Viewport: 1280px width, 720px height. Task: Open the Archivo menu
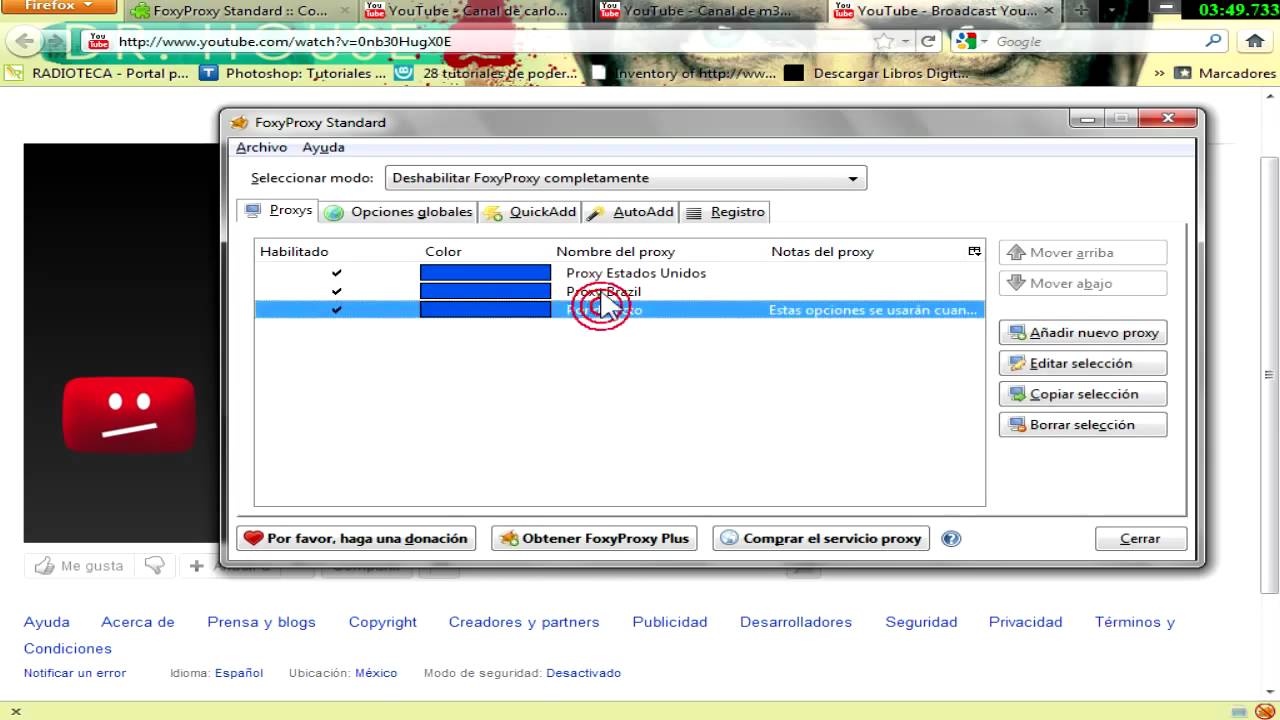point(261,147)
